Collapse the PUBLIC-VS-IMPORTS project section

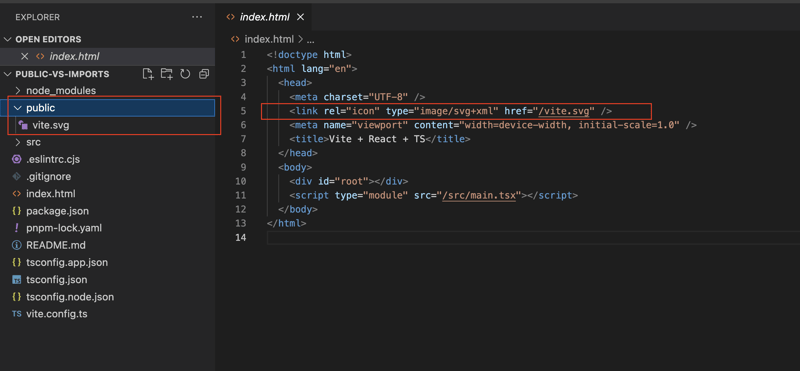point(8,74)
